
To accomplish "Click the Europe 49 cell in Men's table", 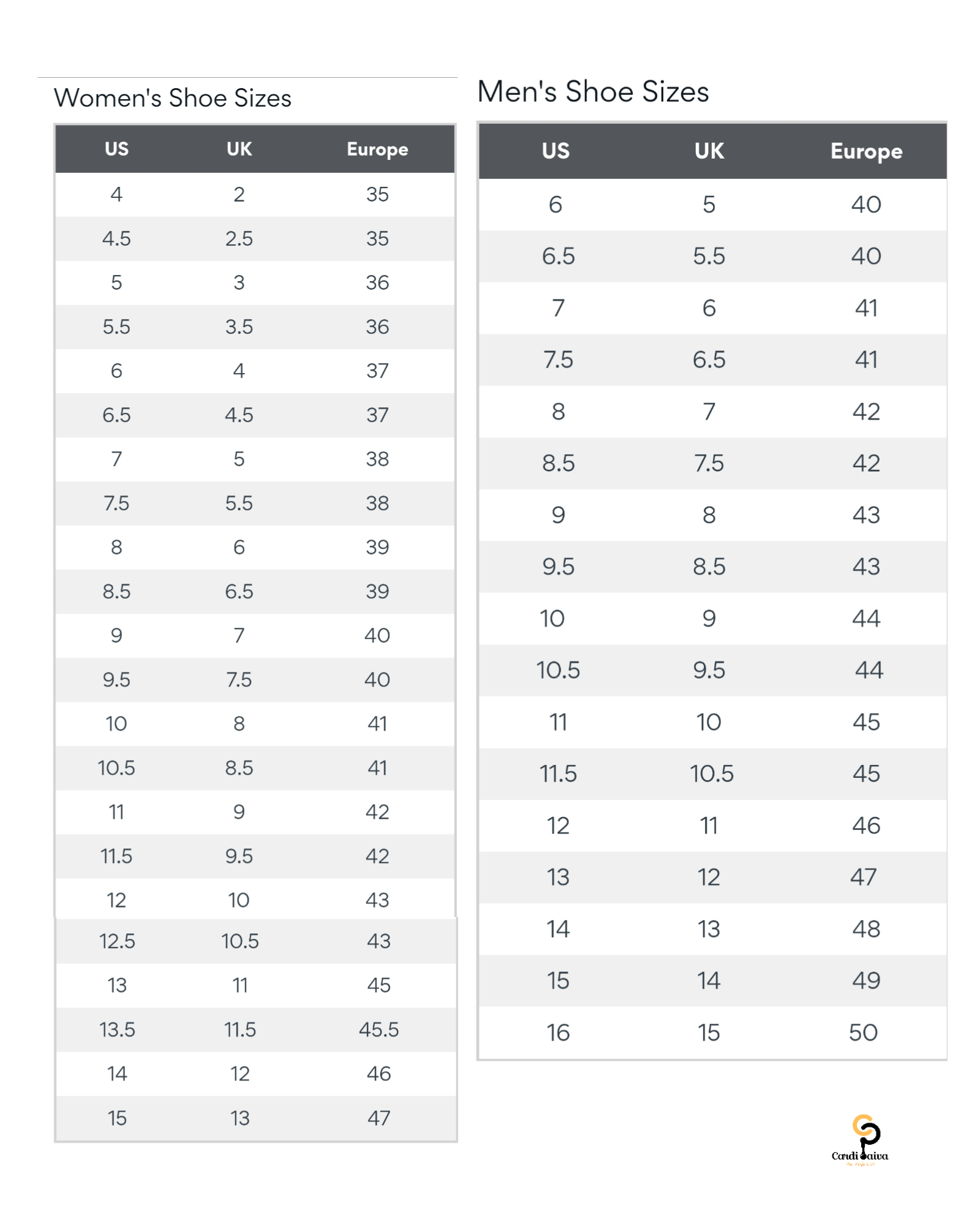I will coord(866,981).
